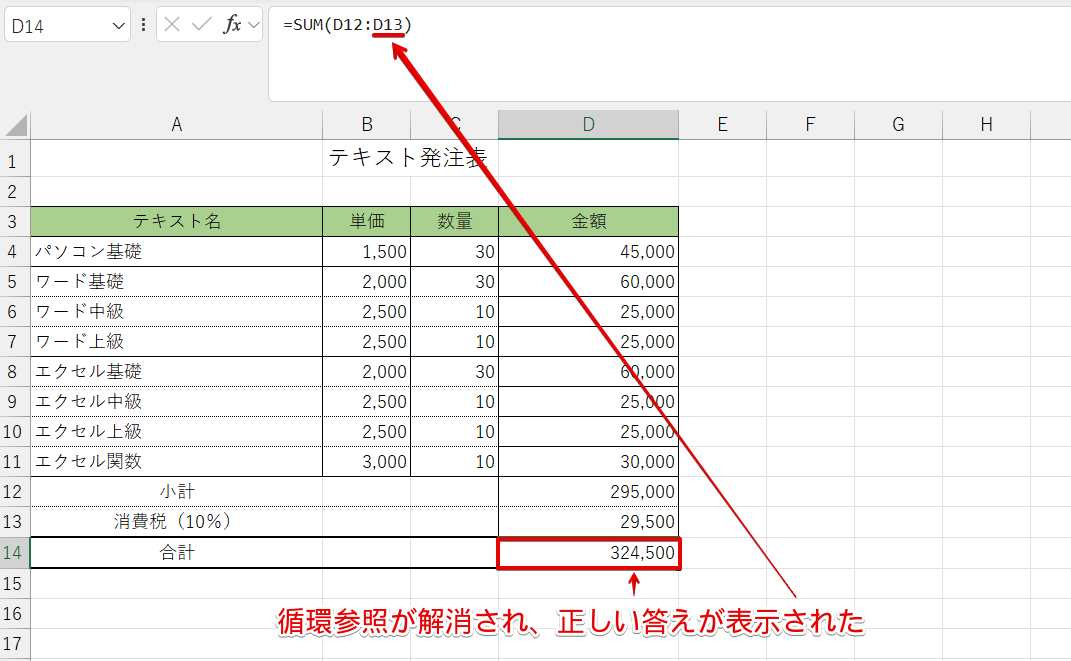
Task: Select cell ワード中級
Action: click(176, 312)
